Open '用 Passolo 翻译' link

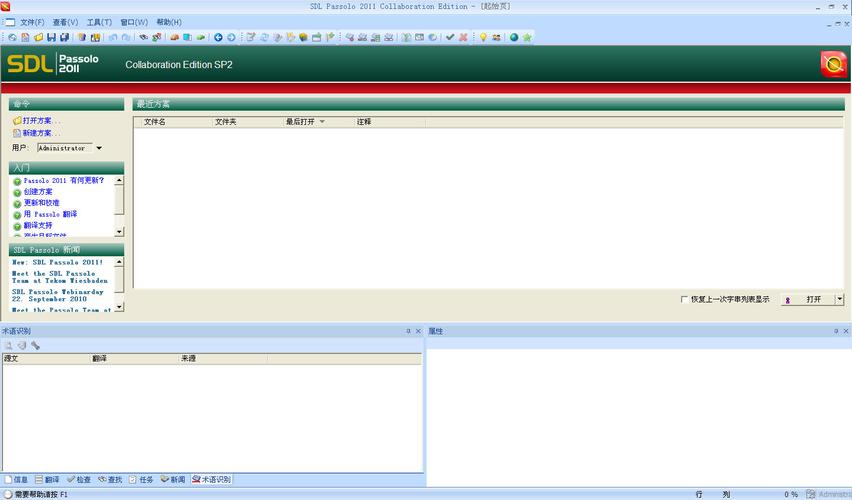point(50,214)
